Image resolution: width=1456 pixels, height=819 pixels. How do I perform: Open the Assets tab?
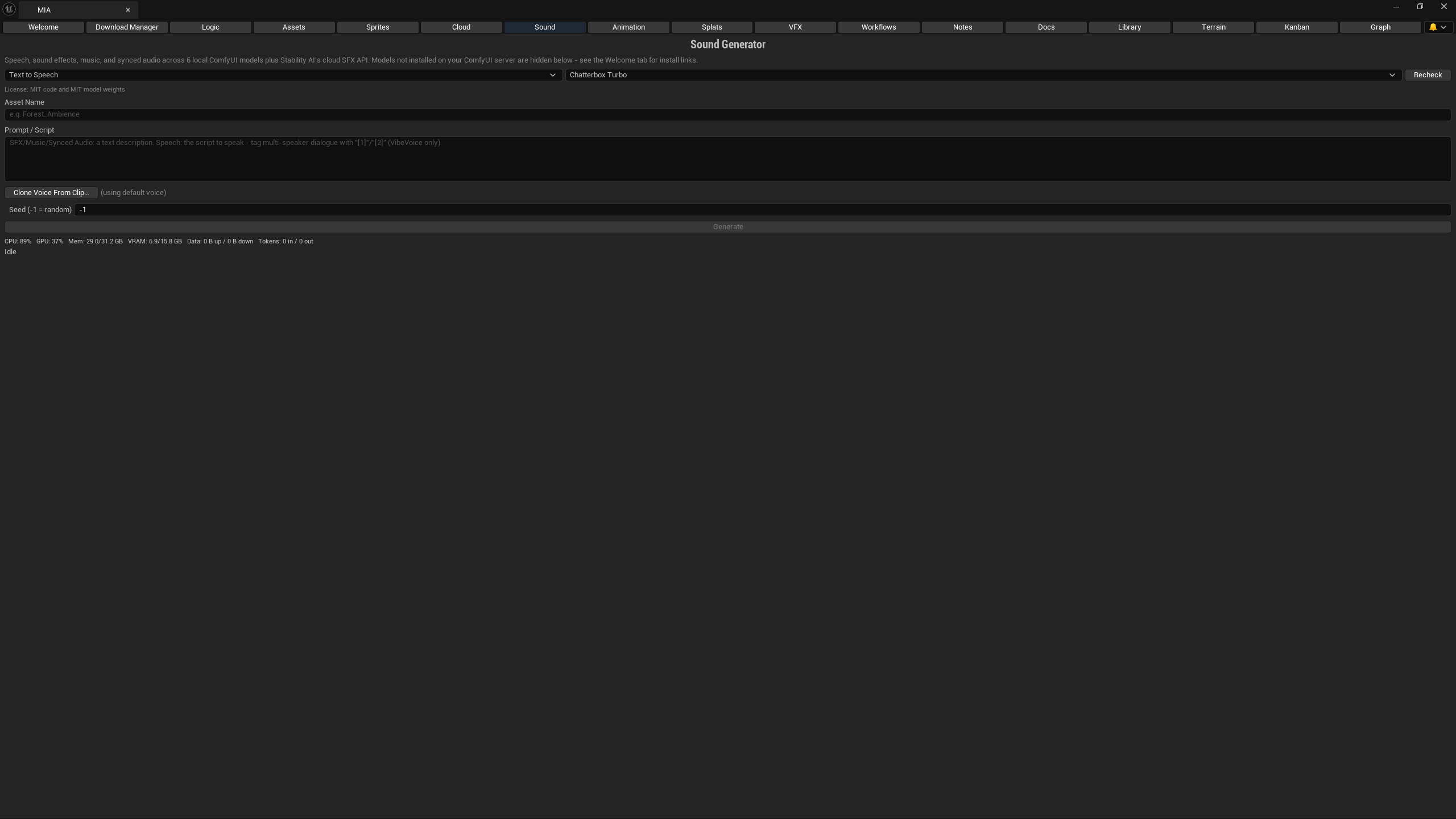294,27
